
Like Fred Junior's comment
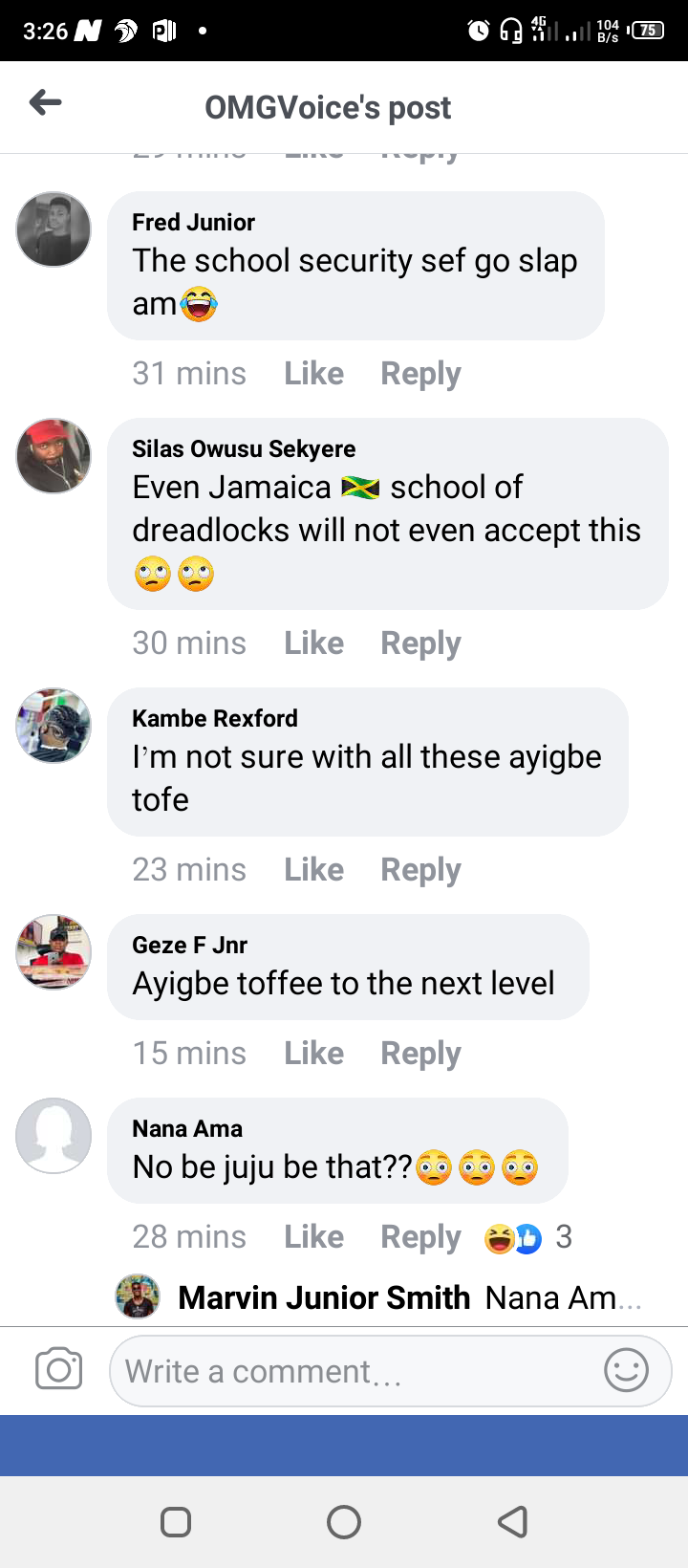pyautogui.click(x=313, y=373)
